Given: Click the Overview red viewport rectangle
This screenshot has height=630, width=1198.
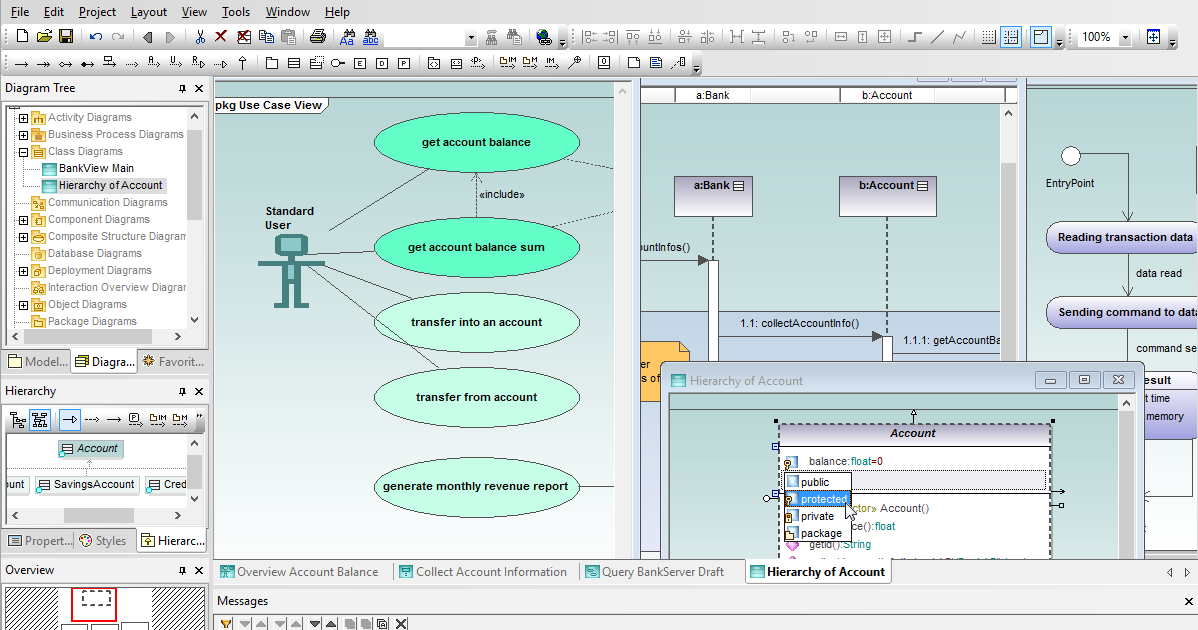Looking at the screenshot, I should (94, 604).
